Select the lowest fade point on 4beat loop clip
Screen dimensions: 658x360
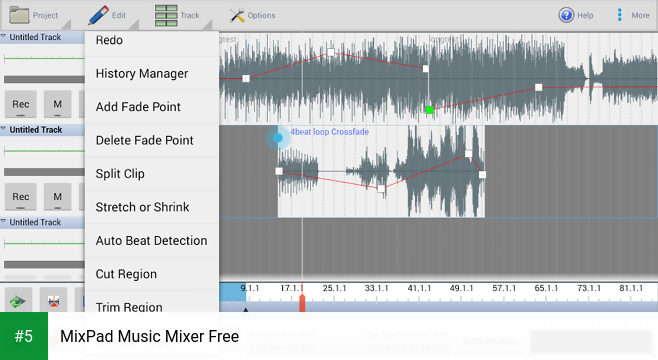(x=381, y=189)
